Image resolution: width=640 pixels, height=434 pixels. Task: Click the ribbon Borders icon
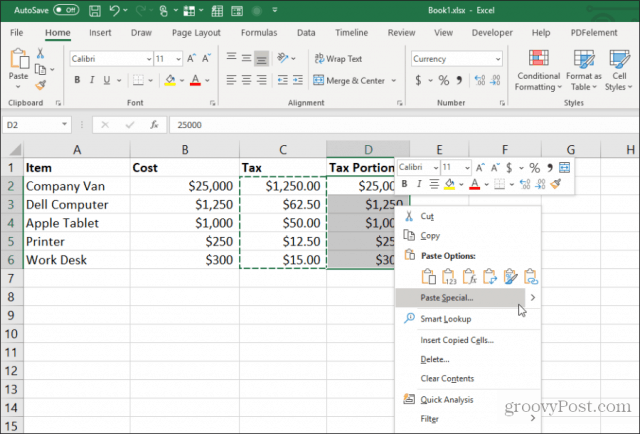[138, 80]
